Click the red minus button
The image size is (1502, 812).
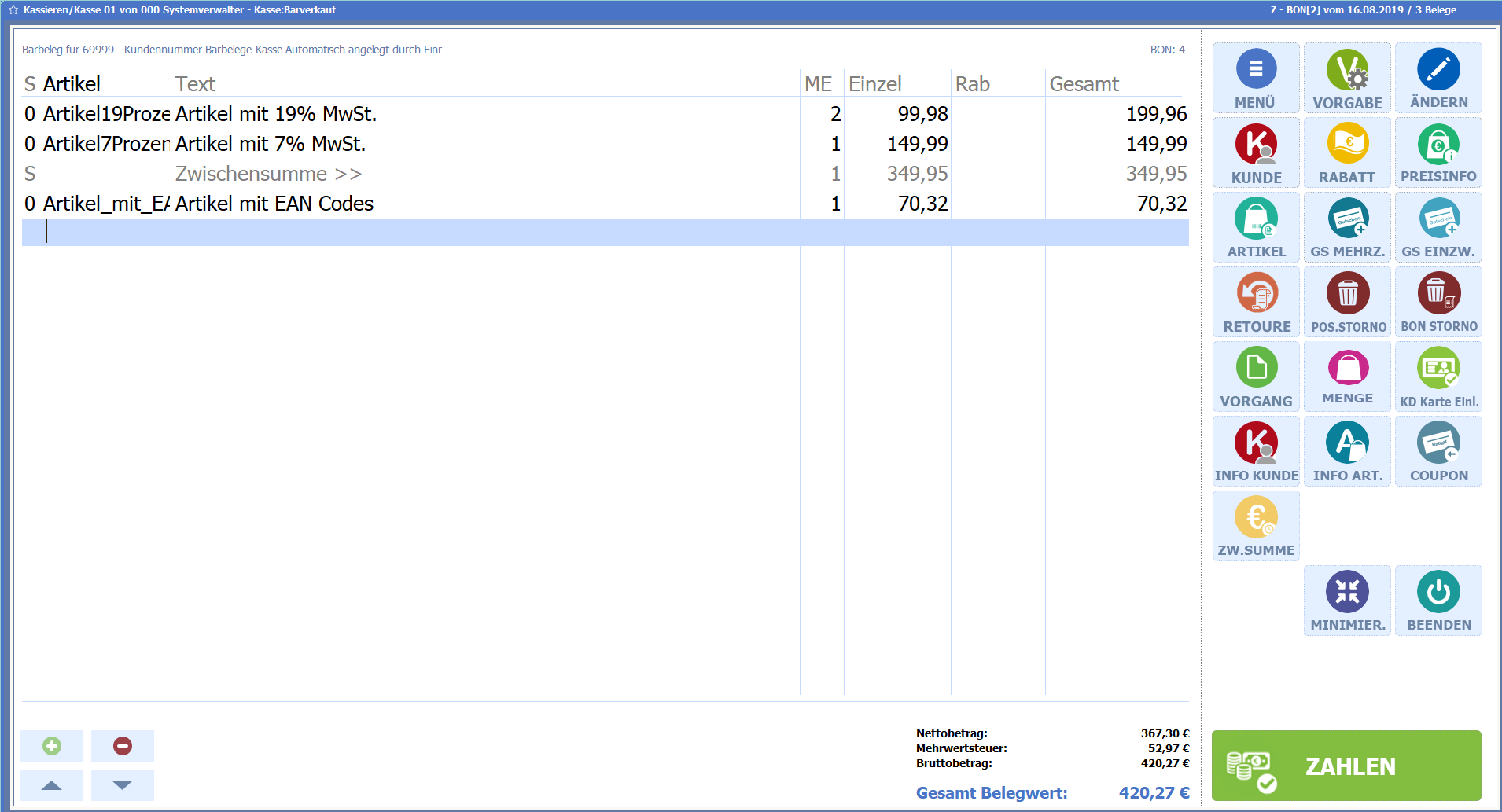[123, 746]
